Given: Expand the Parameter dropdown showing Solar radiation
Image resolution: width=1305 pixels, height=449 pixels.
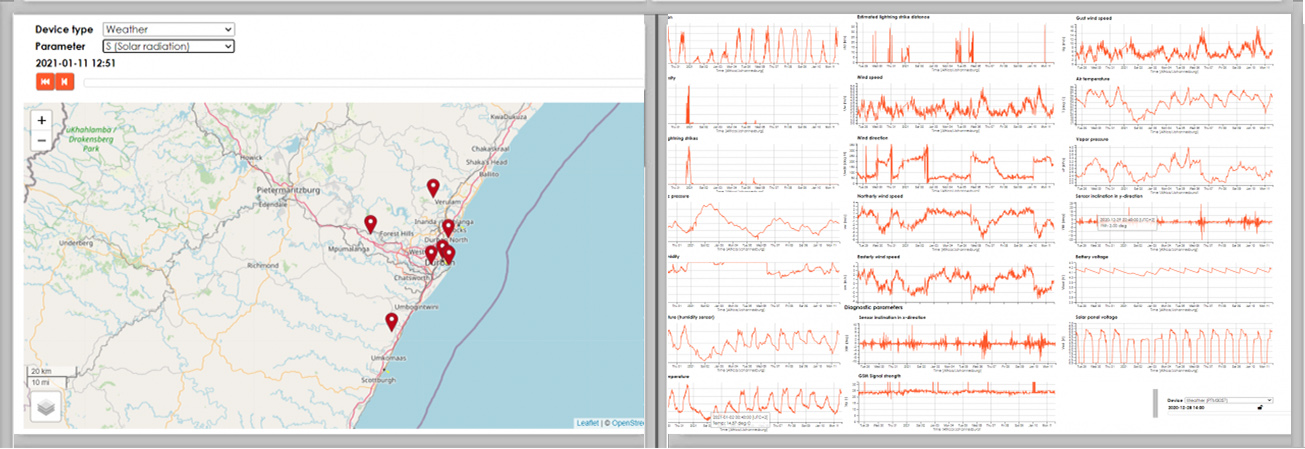Looking at the screenshot, I should coord(168,46).
